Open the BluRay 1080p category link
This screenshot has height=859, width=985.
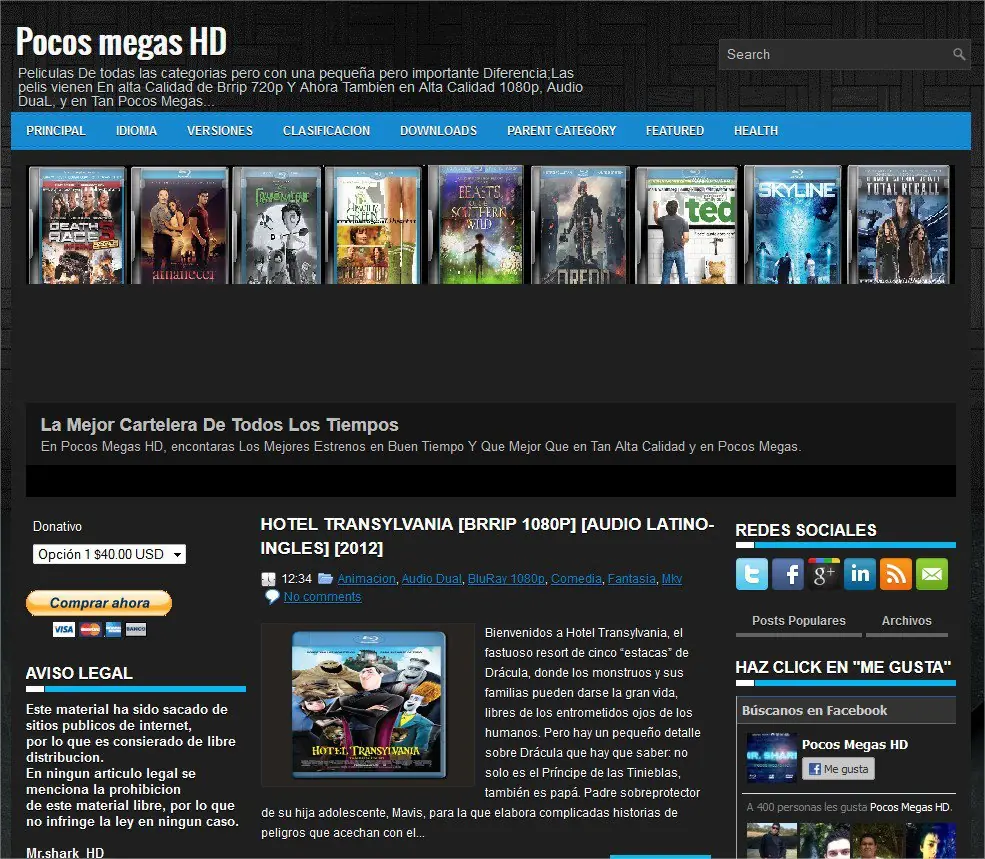pyautogui.click(x=506, y=579)
